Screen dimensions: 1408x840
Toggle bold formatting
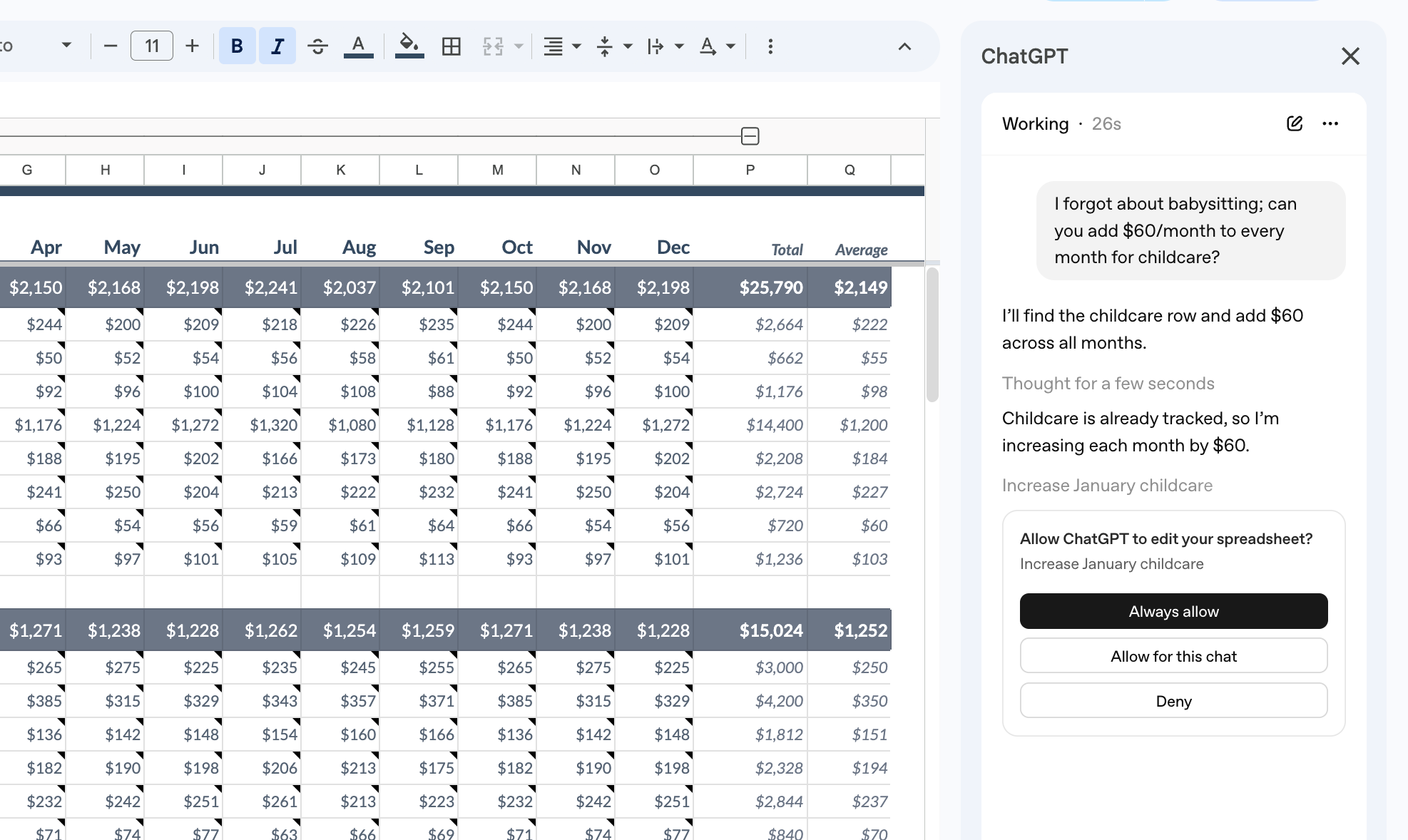coord(237,46)
